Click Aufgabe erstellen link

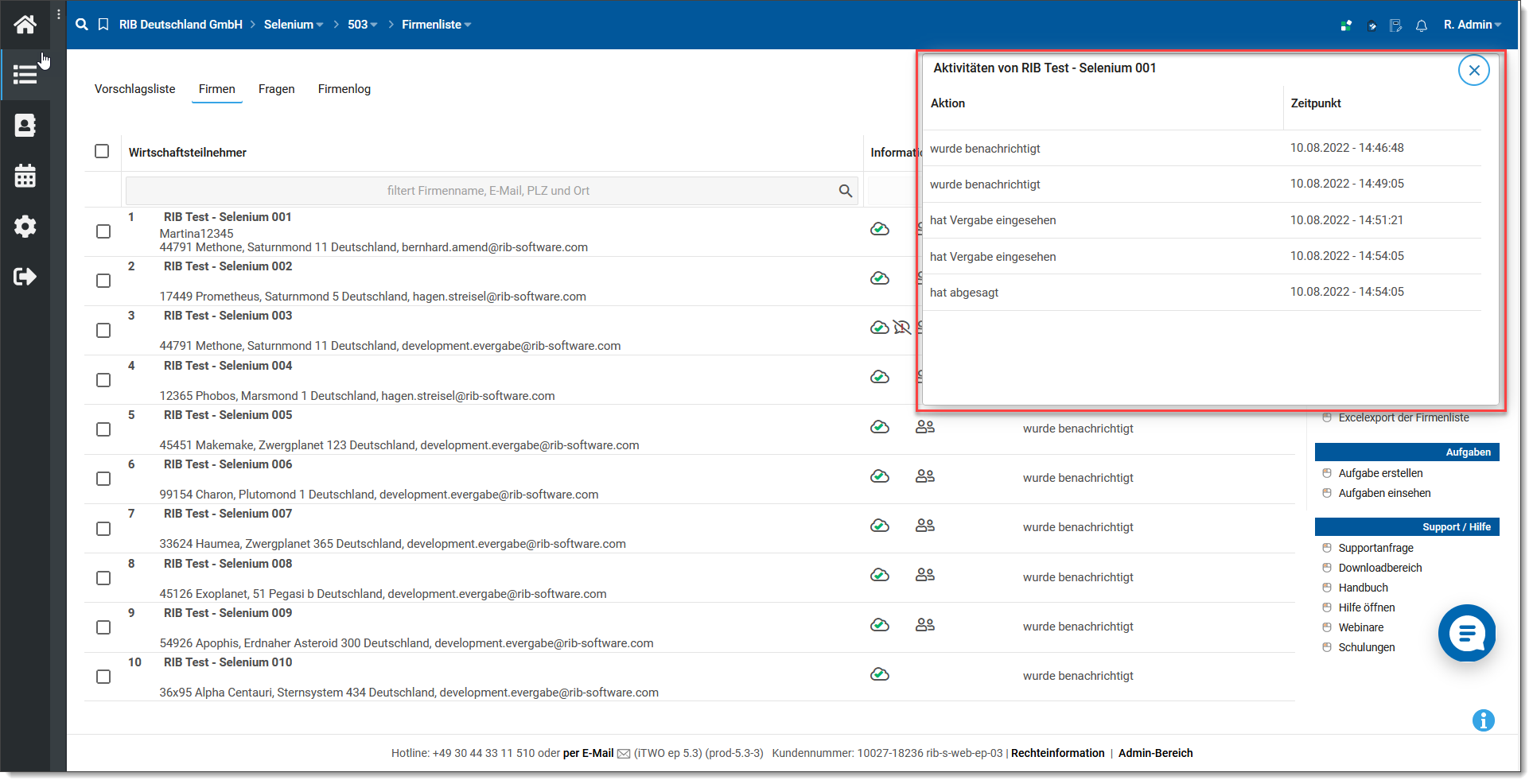coord(1380,473)
